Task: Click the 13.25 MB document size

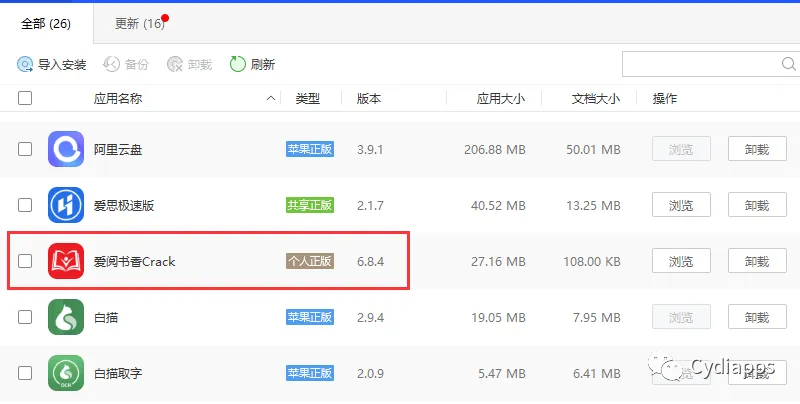Action: click(593, 206)
